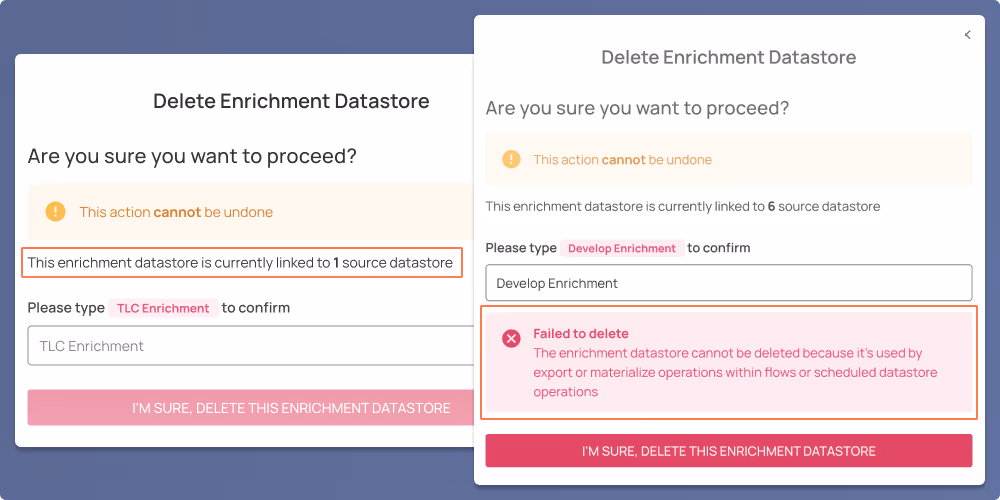
Task: Click right dialog's Delete Enrichment Datastore title
Action: pos(728,58)
